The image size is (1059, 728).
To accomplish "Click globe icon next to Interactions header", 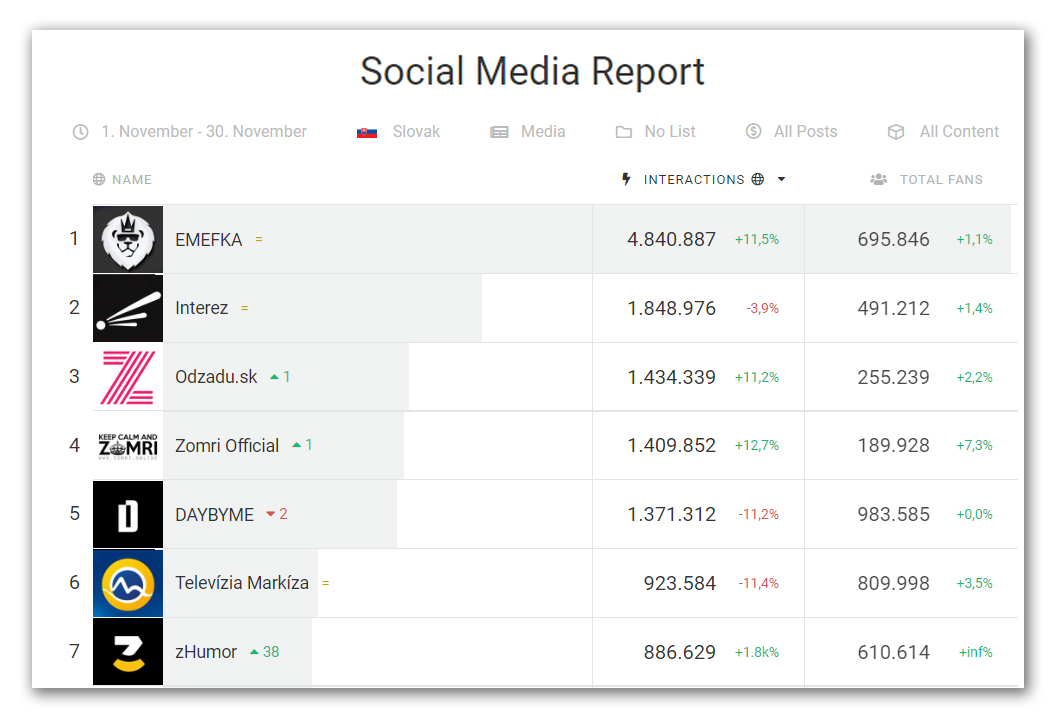I will 758,180.
